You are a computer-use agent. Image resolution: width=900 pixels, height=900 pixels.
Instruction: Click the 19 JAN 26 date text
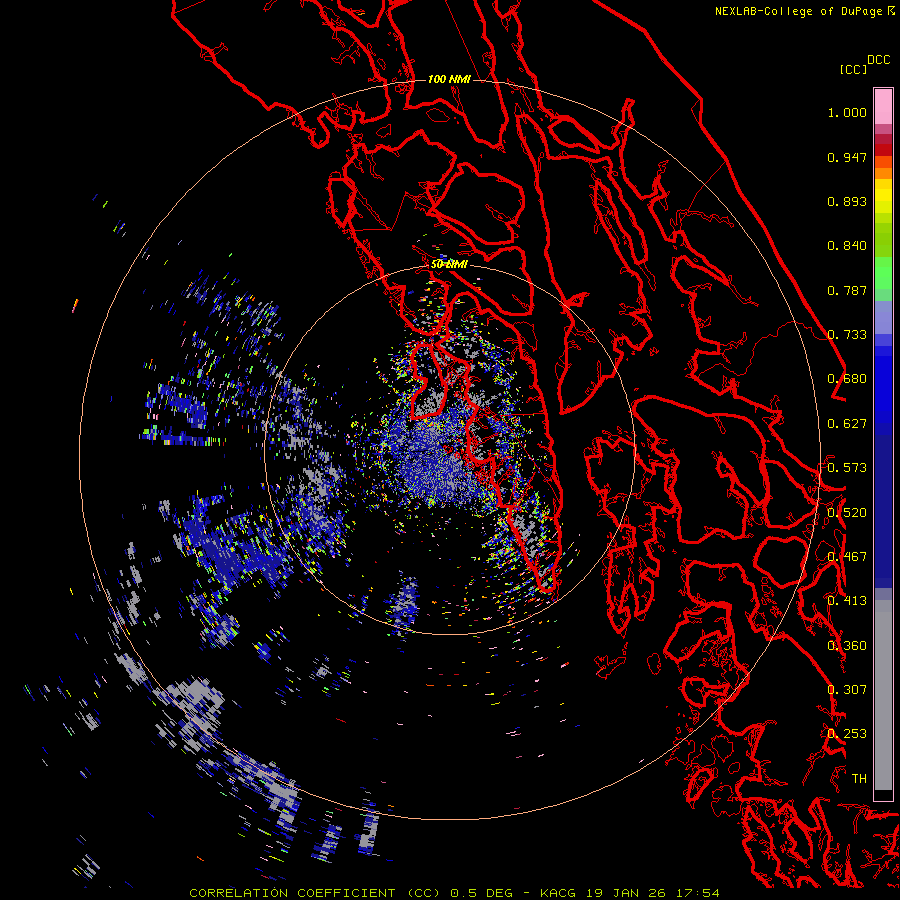point(625,893)
